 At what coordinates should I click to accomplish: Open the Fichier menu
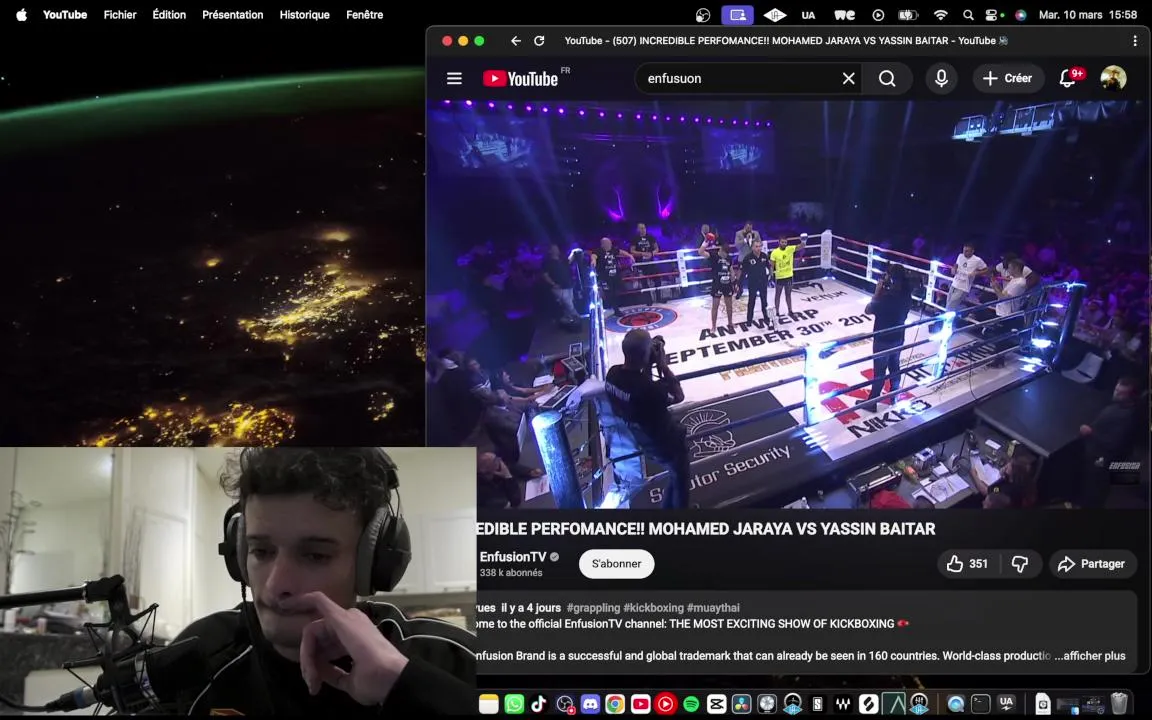[x=120, y=15]
